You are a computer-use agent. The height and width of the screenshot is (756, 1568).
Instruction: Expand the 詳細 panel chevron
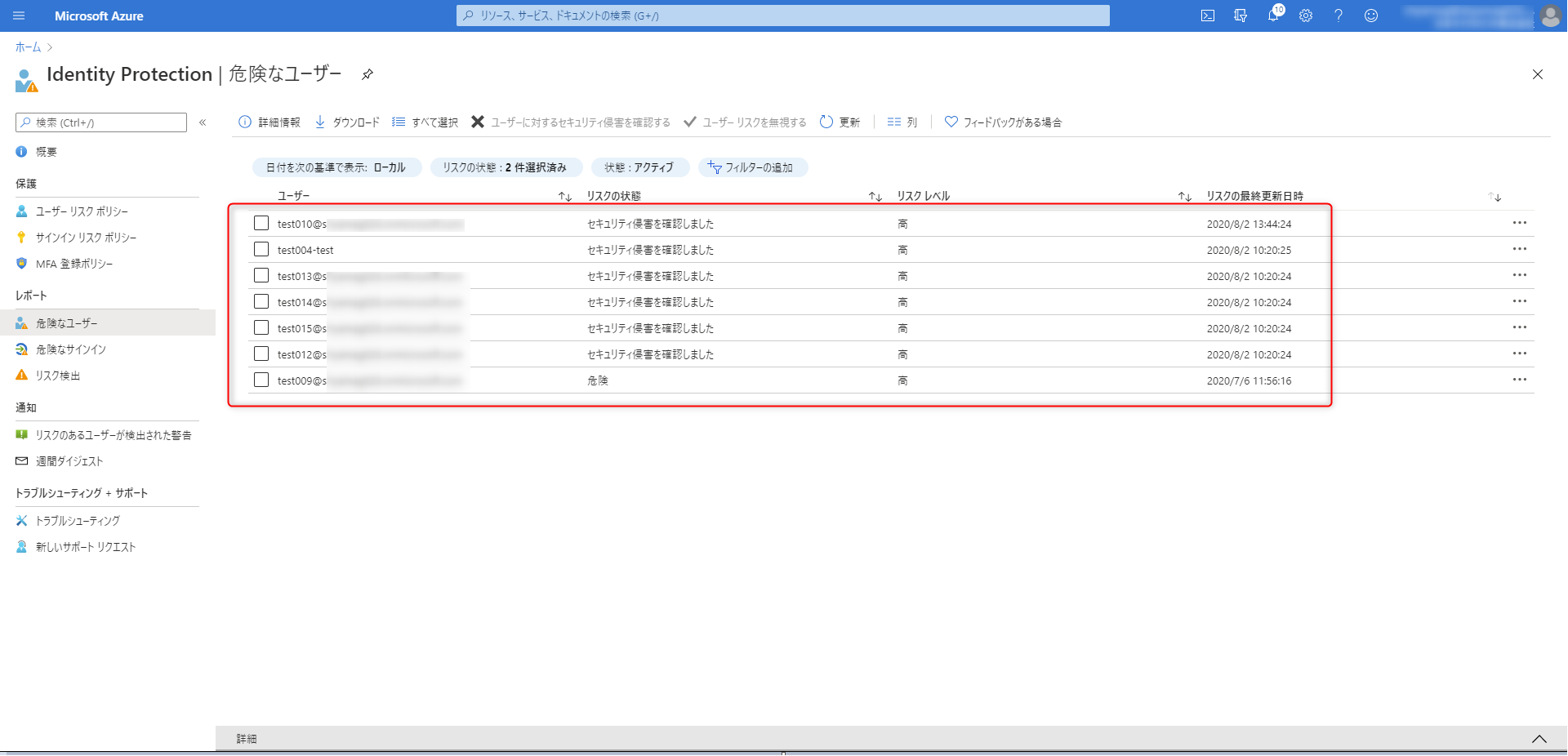[1539, 739]
